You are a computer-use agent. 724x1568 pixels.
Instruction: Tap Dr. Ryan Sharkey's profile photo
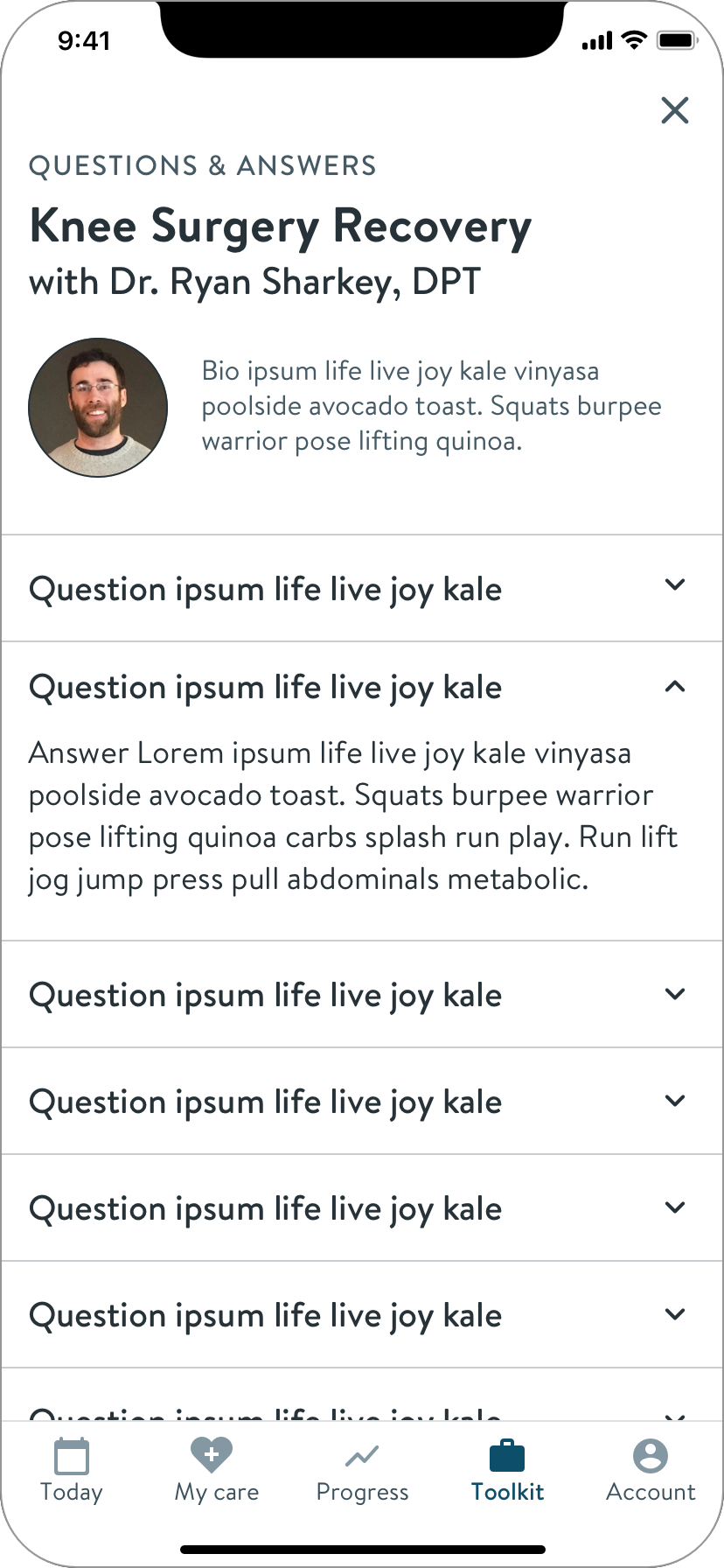[x=98, y=408]
